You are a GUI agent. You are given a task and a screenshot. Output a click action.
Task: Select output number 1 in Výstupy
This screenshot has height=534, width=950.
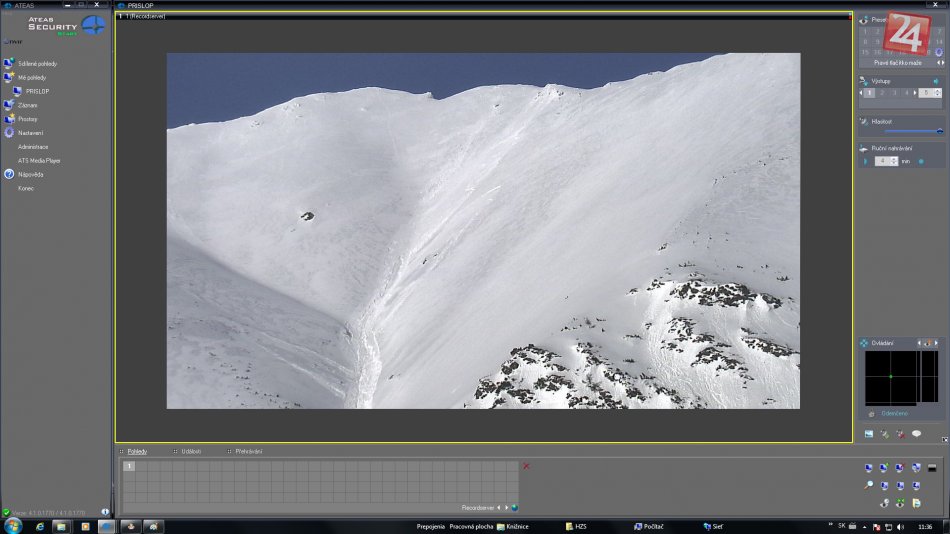(x=870, y=93)
